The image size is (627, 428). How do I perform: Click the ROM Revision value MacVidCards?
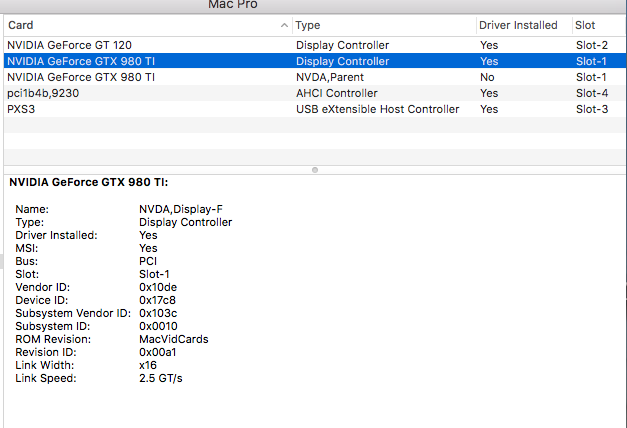click(x=174, y=339)
